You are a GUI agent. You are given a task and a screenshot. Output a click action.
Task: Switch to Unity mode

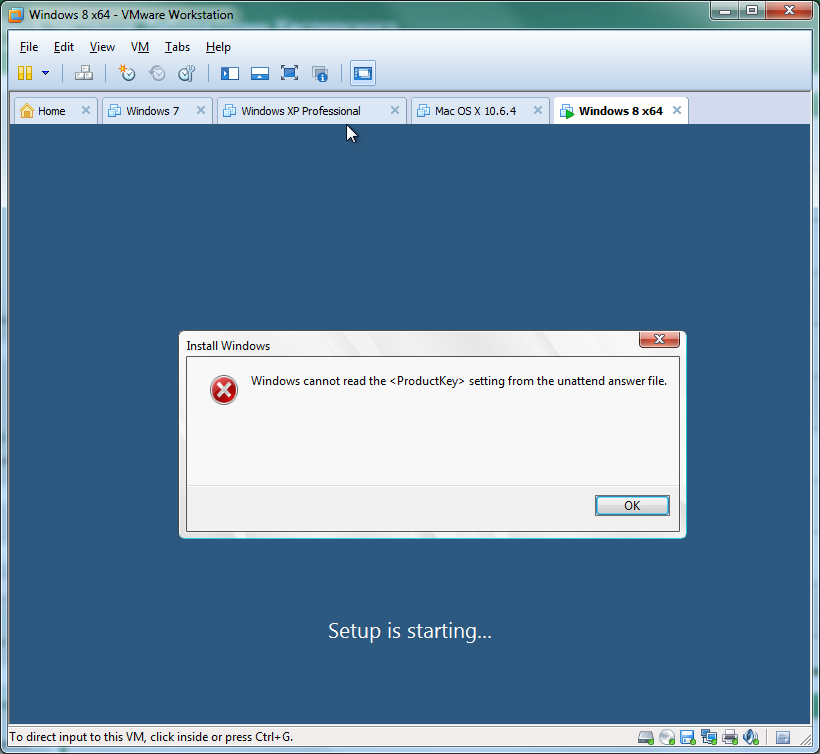point(320,73)
